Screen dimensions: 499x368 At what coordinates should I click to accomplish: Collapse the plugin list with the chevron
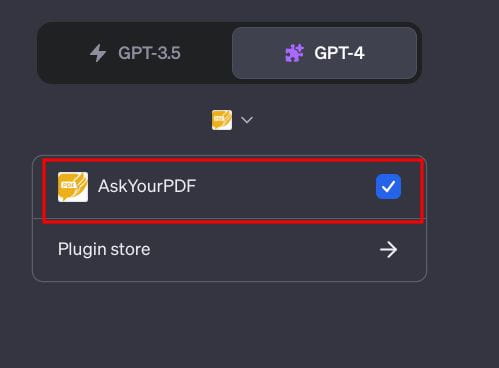coord(247,120)
